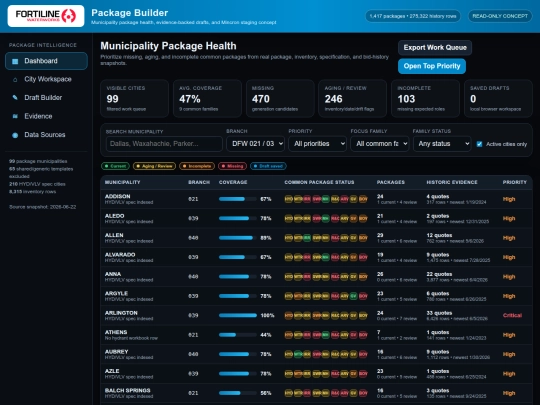
Task: Click the MTR badge in the AUBREY row
Action: (298, 354)
